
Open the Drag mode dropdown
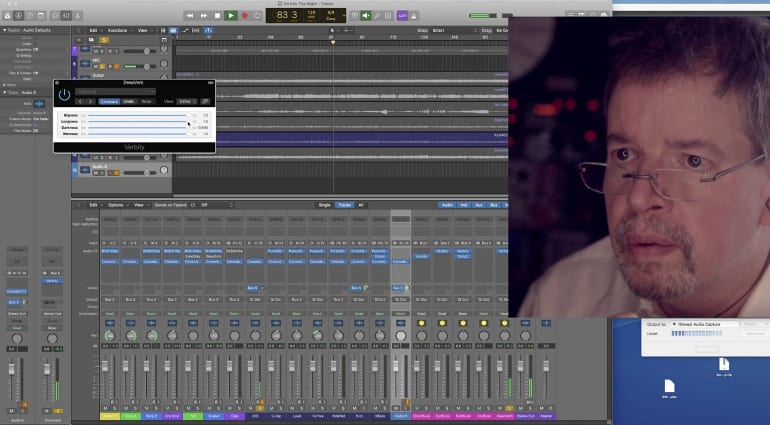(502, 30)
